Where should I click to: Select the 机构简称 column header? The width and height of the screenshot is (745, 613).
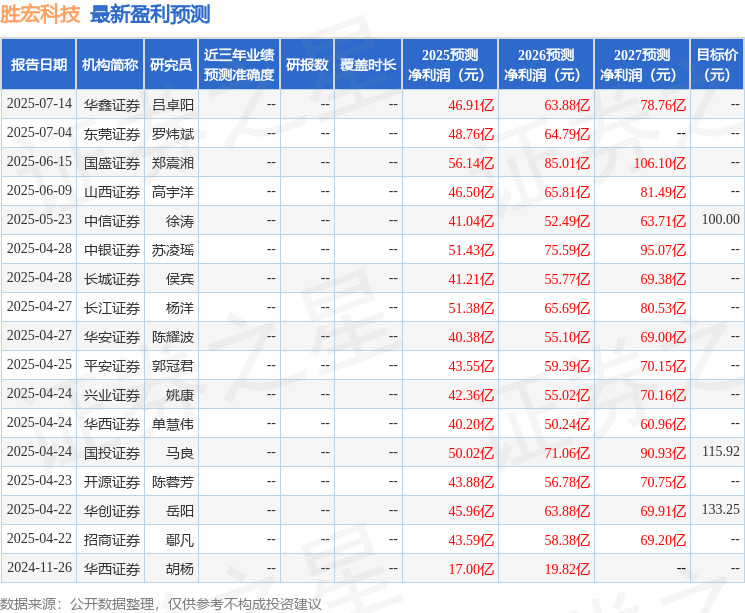[x=110, y=65]
